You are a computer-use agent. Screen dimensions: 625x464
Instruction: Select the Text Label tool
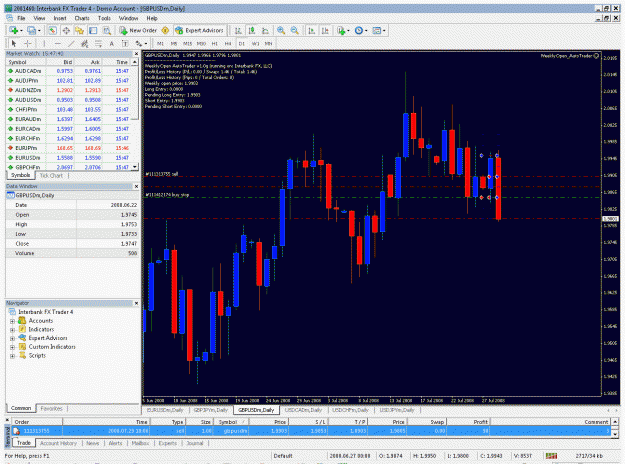[125, 43]
